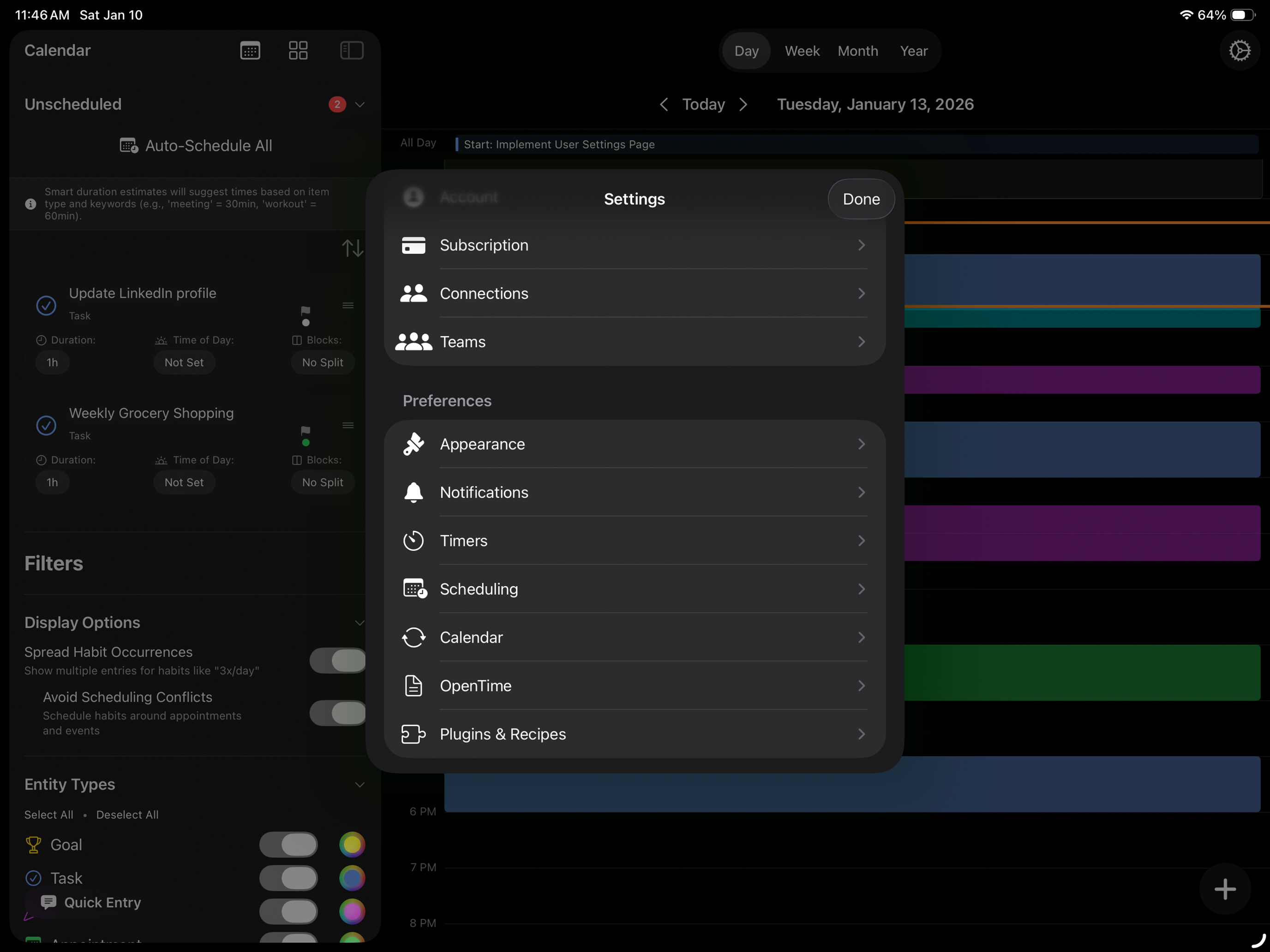The height and width of the screenshot is (952, 1270).
Task: Toggle the sidebar panel icon
Action: pyautogui.click(x=351, y=50)
